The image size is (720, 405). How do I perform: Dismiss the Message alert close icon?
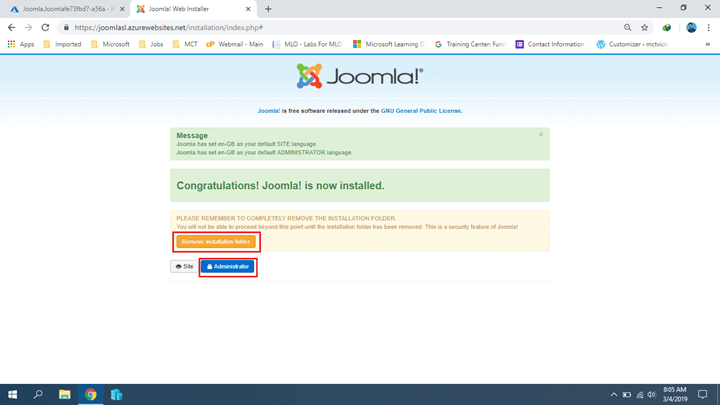pyautogui.click(x=541, y=135)
